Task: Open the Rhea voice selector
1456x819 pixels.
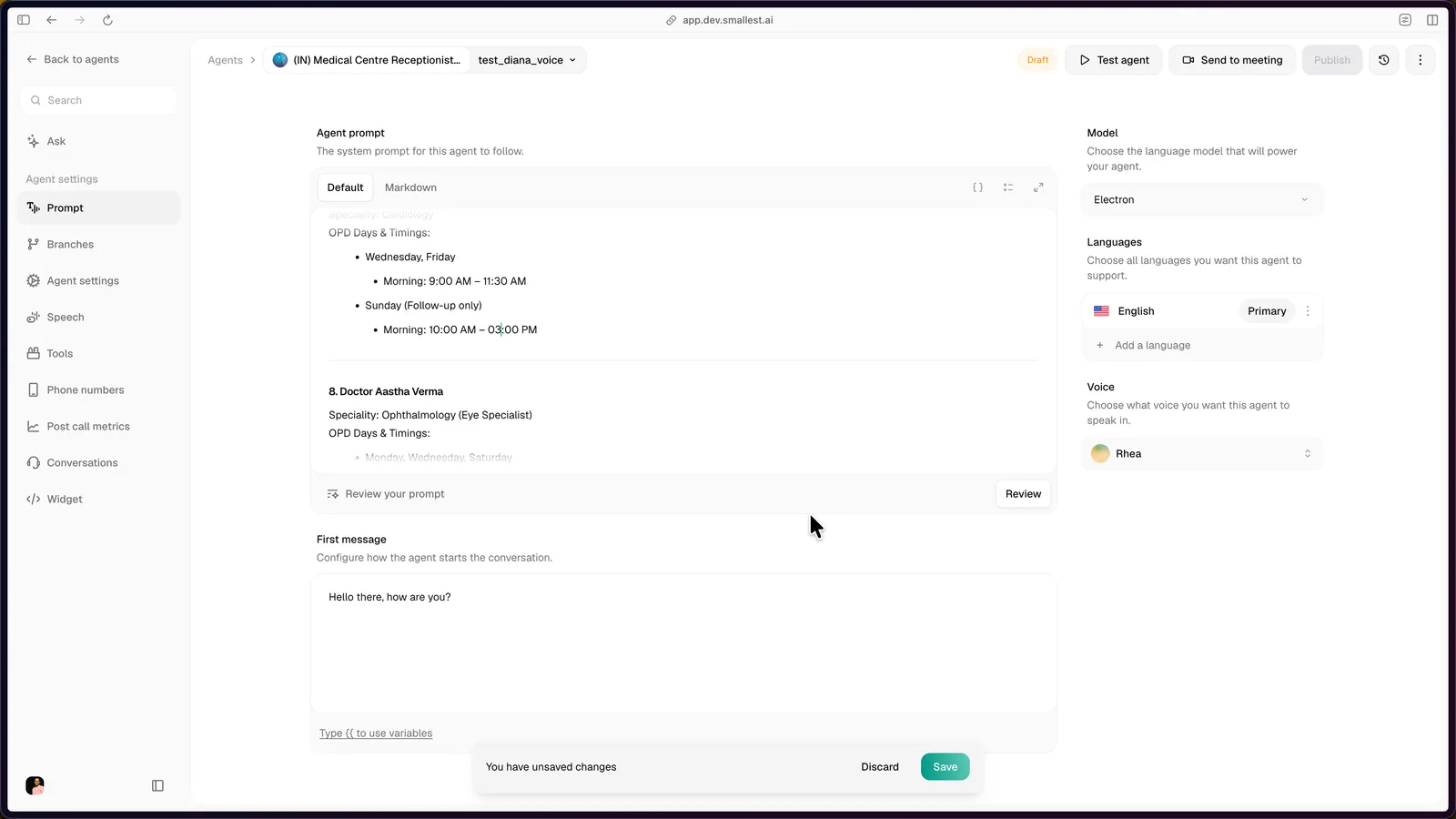Action: coord(1201,453)
